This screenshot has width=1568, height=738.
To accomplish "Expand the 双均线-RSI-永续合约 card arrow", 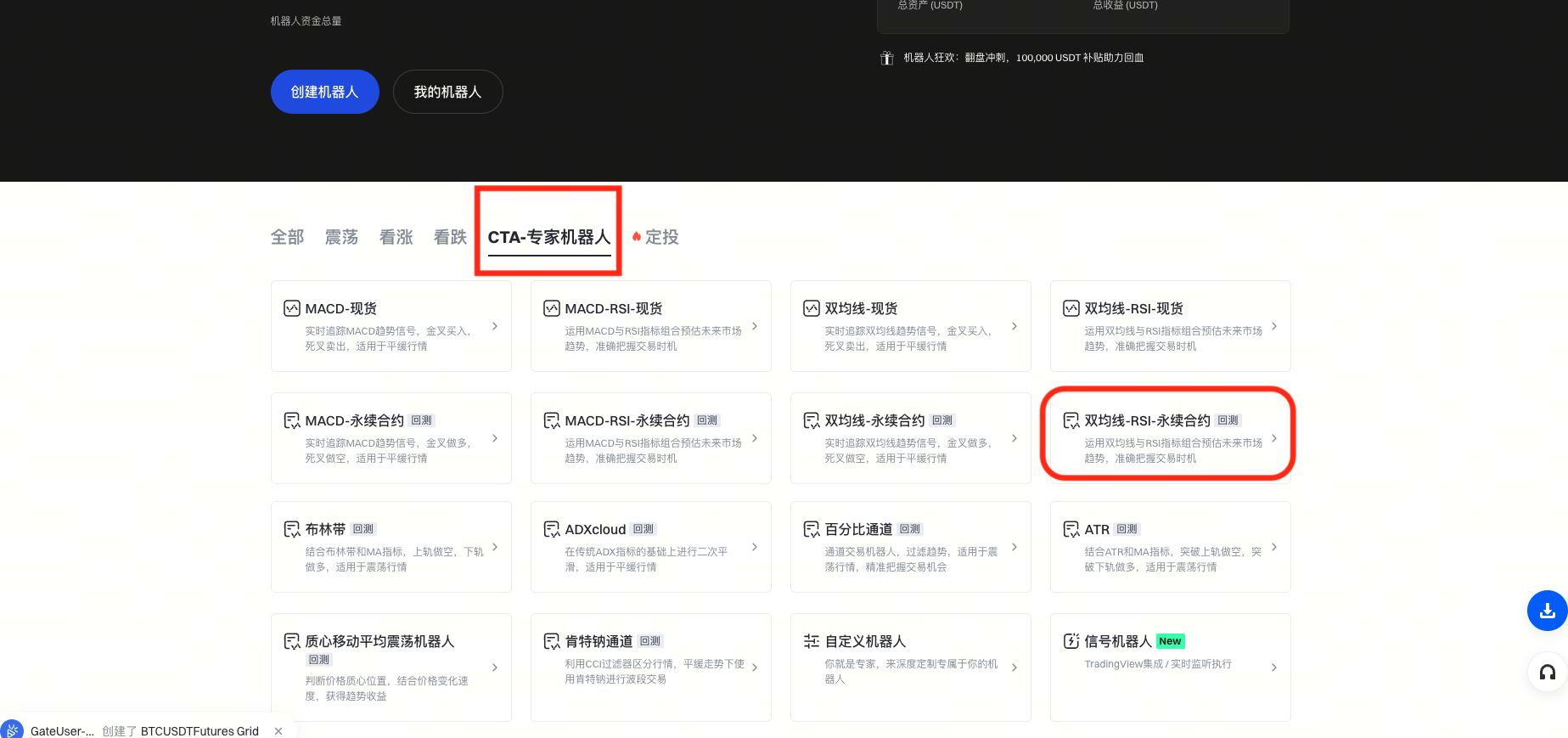I will 1273,438.
